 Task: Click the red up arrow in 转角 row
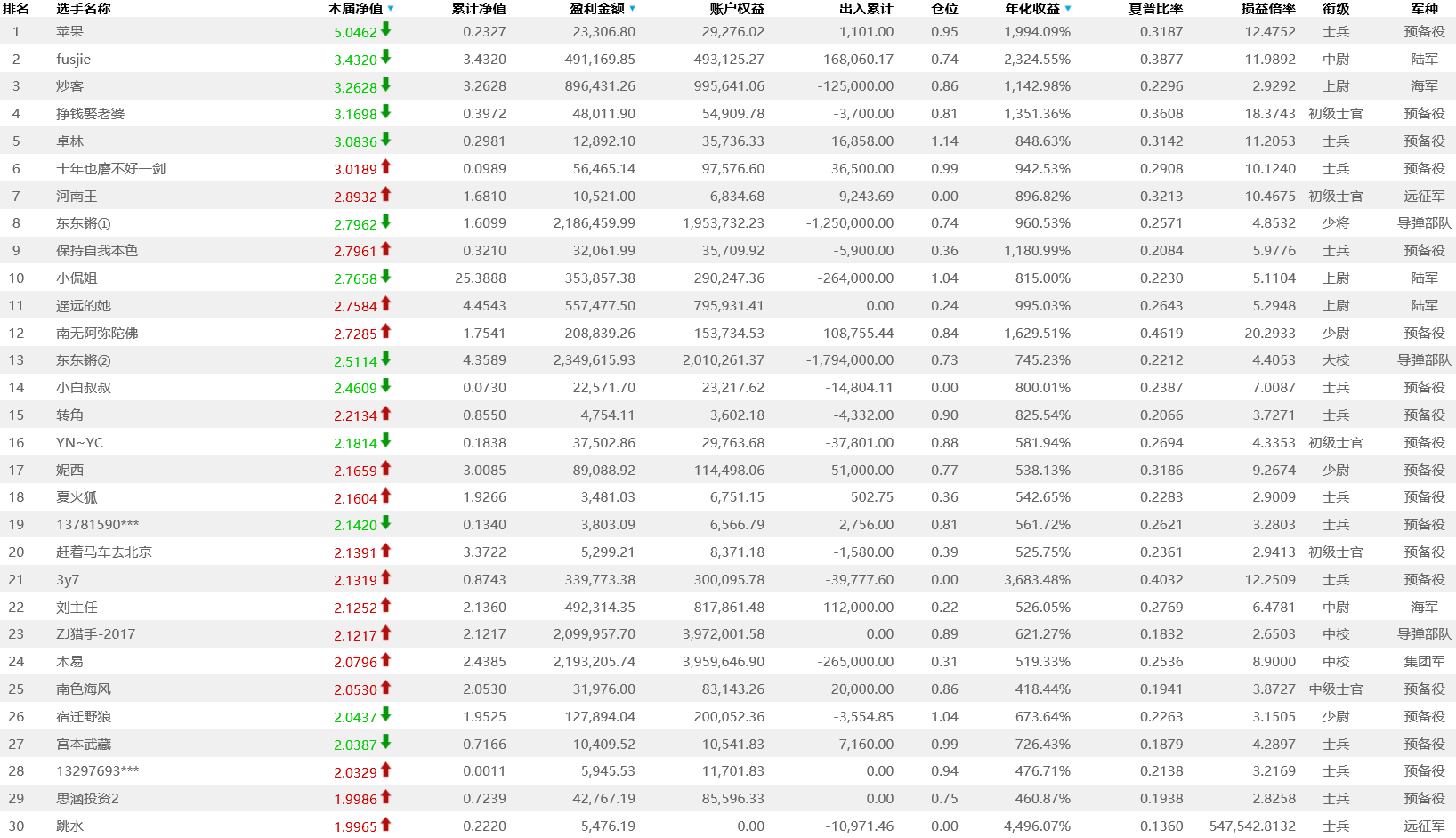pos(385,414)
